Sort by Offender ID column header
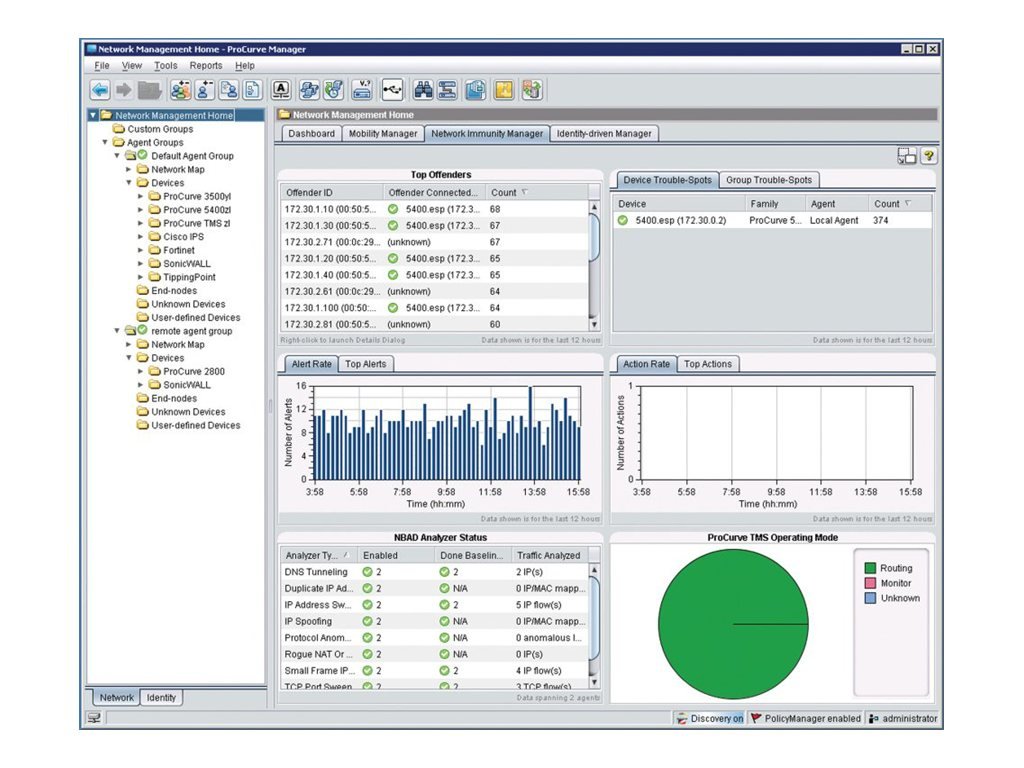This screenshot has width=1024, height=768. [332, 193]
